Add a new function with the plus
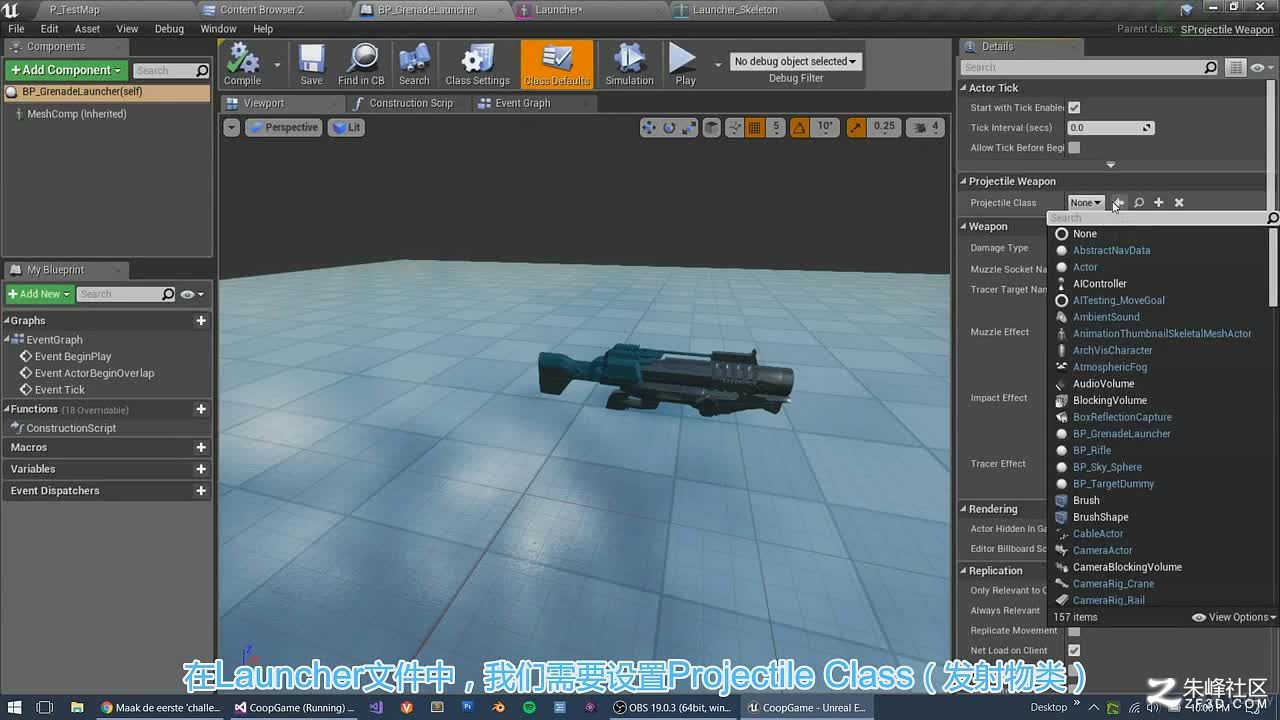Viewport: 1280px width, 720px height. click(201, 409)
